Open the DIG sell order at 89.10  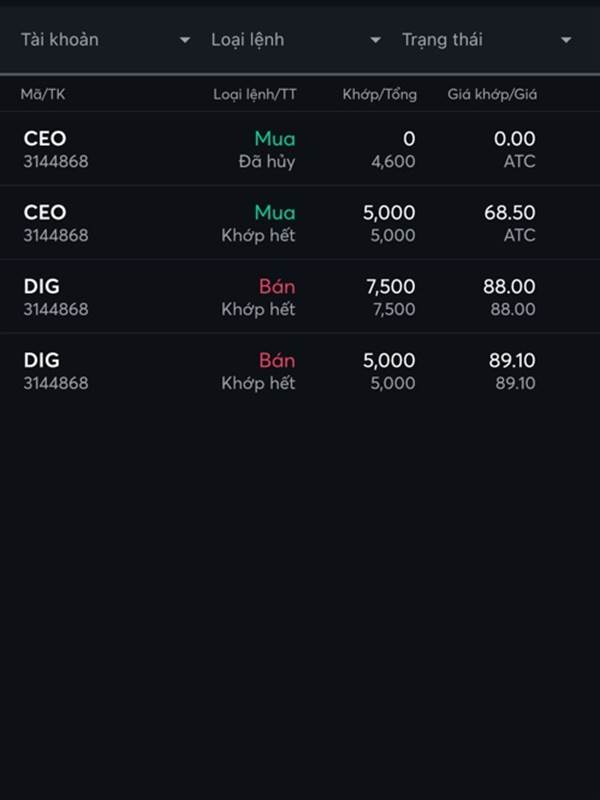point(300,371)
